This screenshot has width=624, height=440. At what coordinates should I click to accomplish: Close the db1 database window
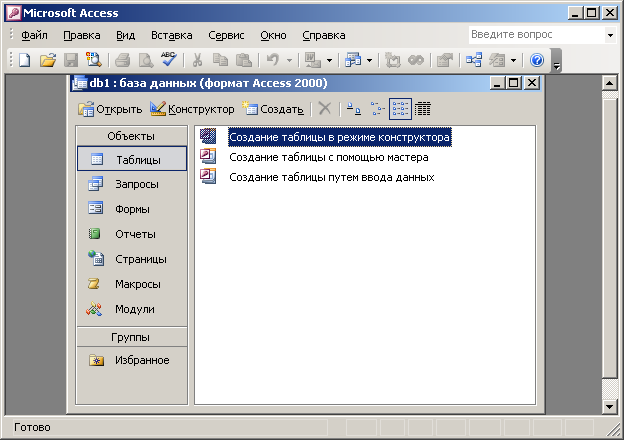(x=532, y=83)
